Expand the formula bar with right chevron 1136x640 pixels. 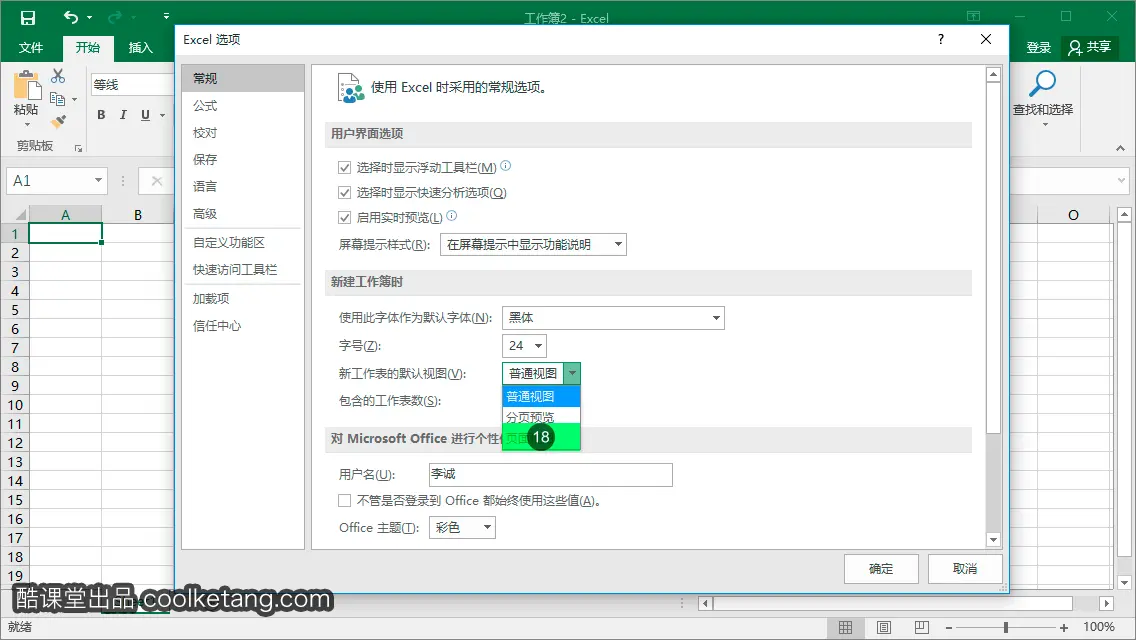[1122, 180]
